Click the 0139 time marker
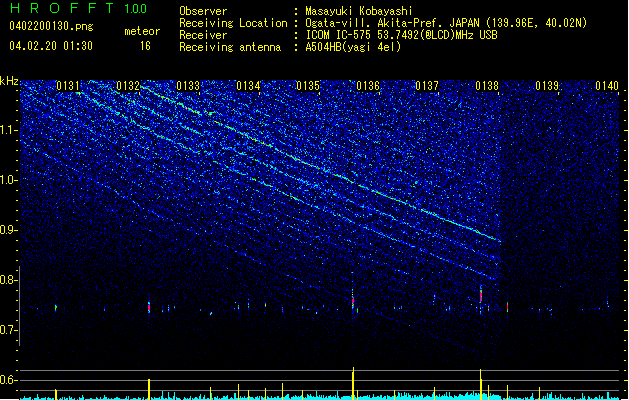Image resolution: width=629 pixels, height=400 pixels. (547, 86)
